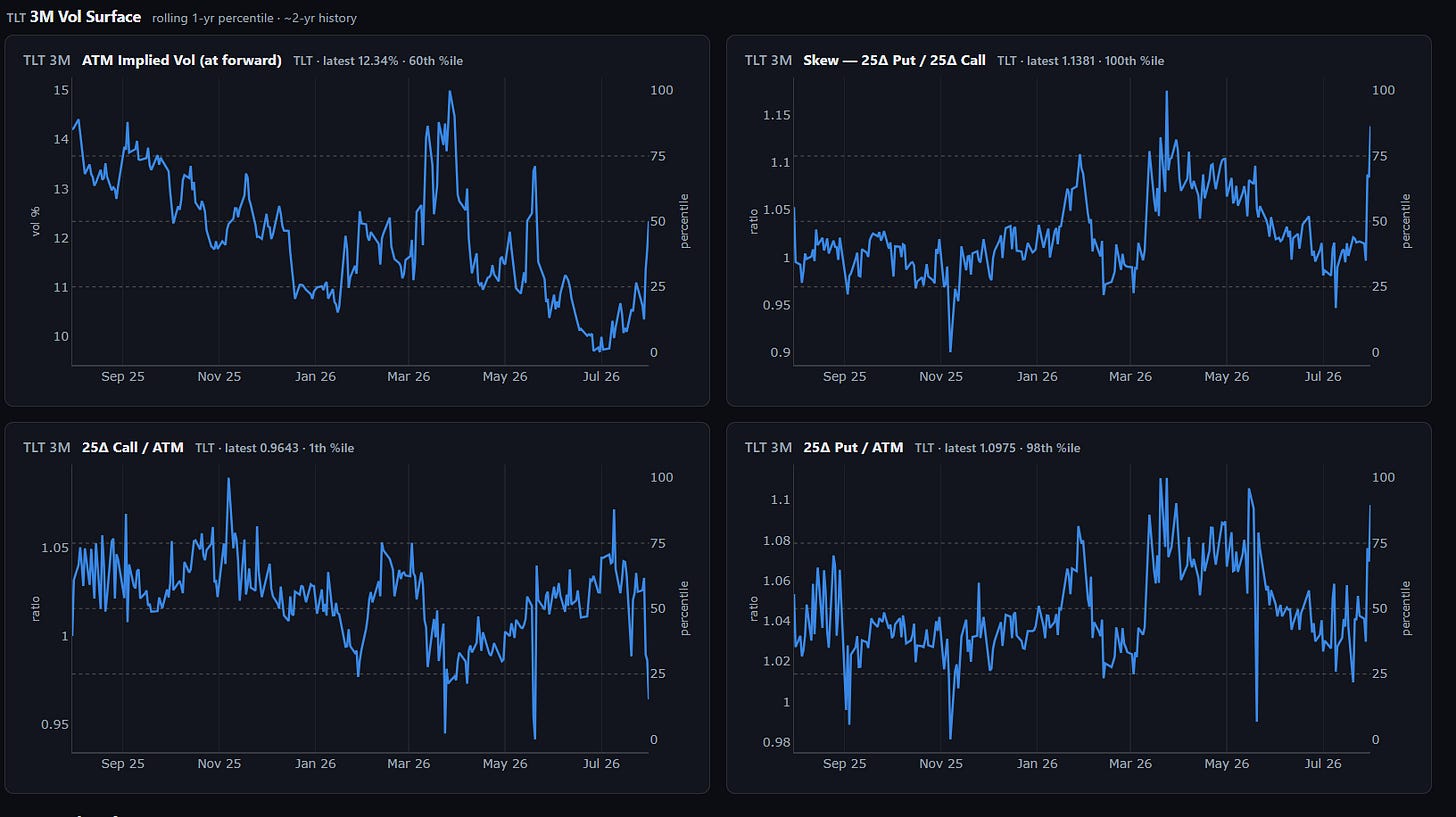
Task: Click "Jul 26" on the ATM Implied Vol chart
Action: coord(600,377)
